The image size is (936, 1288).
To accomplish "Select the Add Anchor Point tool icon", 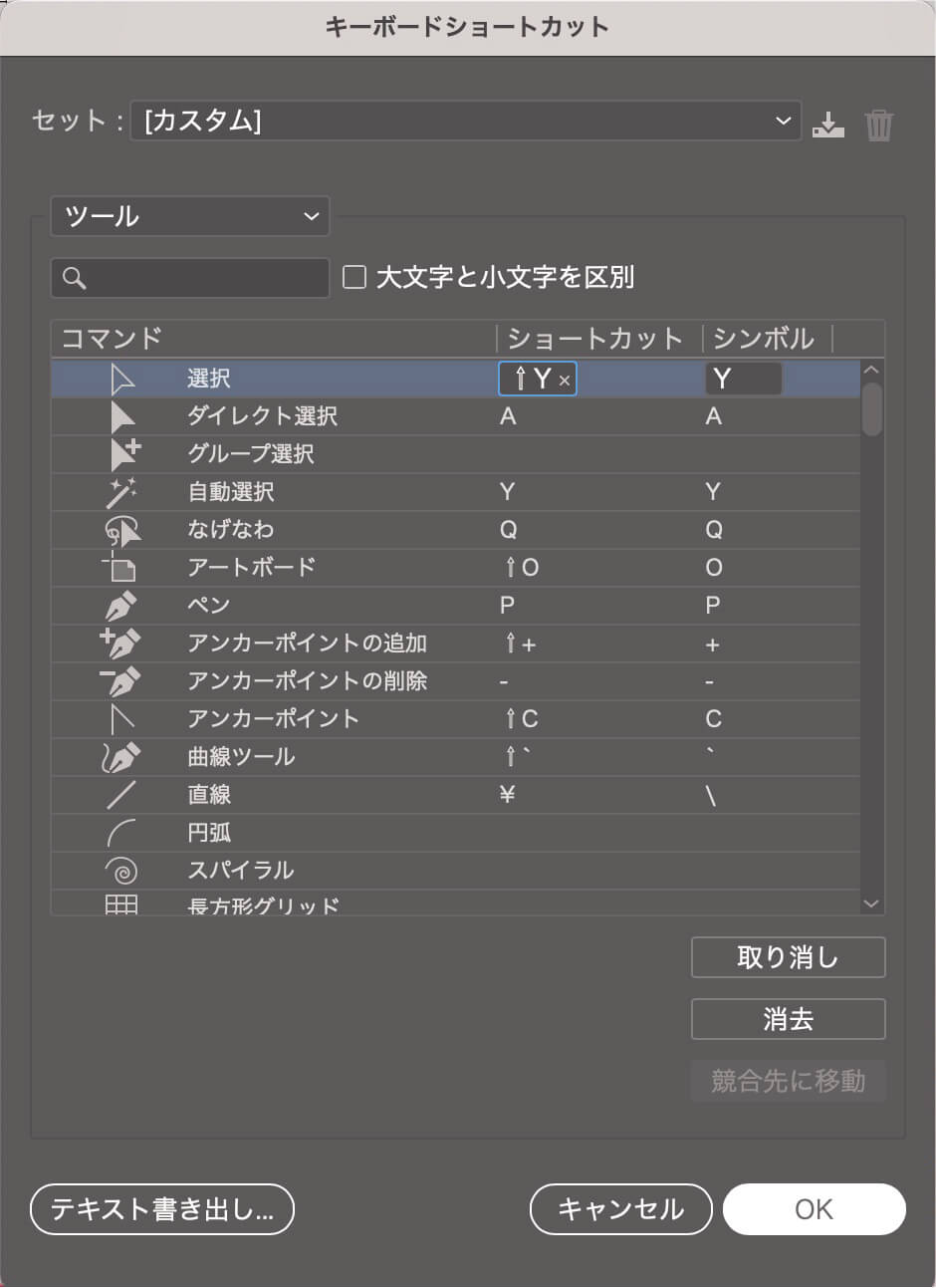I will 122,644.
